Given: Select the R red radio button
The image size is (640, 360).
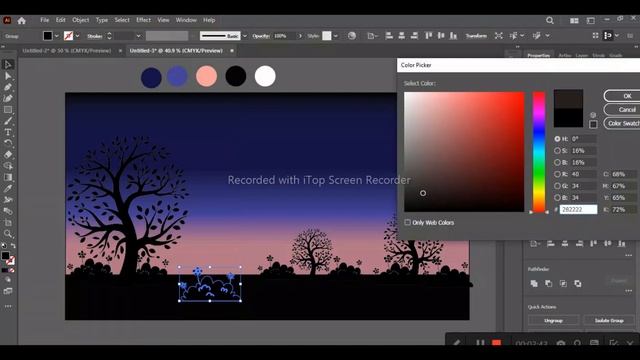Looking at the screenshot, I should (557, 174).
